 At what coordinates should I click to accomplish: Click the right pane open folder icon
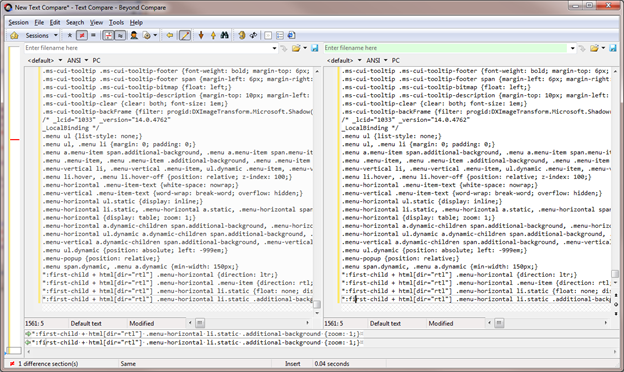coord(594,48)
